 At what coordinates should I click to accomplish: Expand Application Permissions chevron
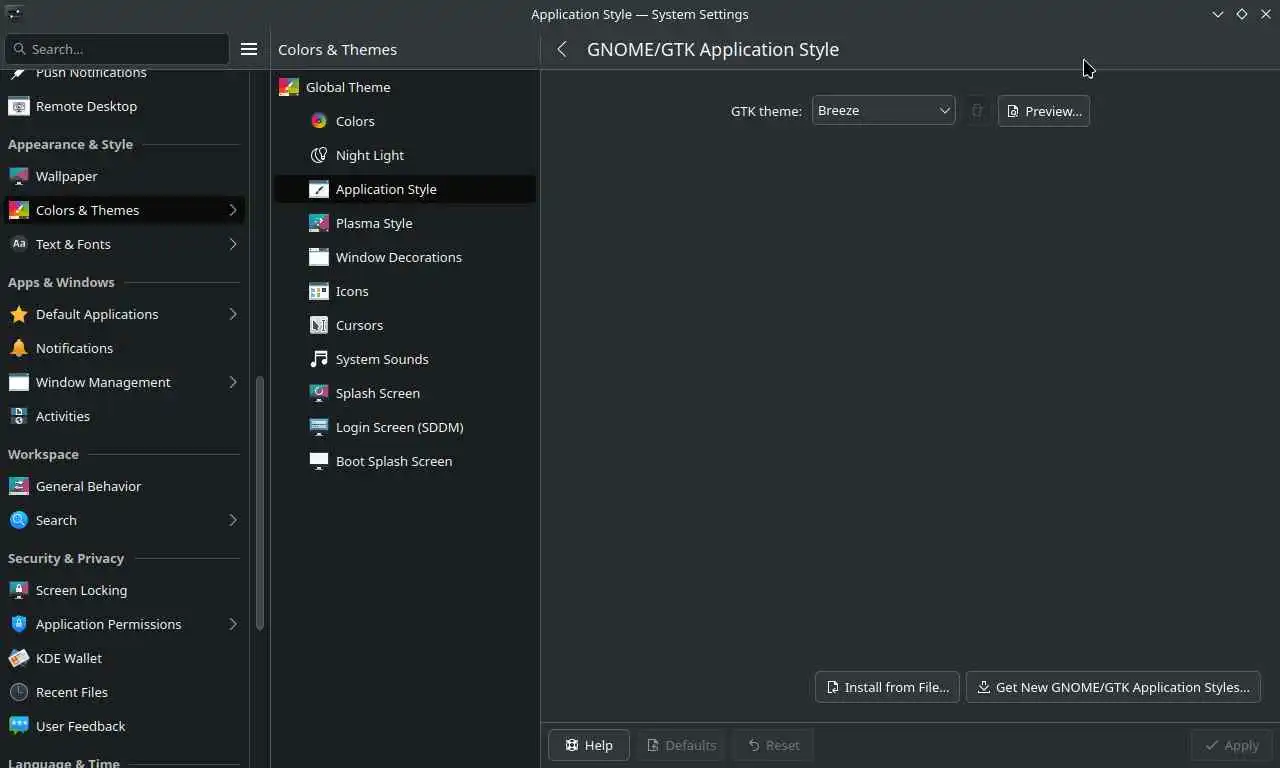pos(232,624)
